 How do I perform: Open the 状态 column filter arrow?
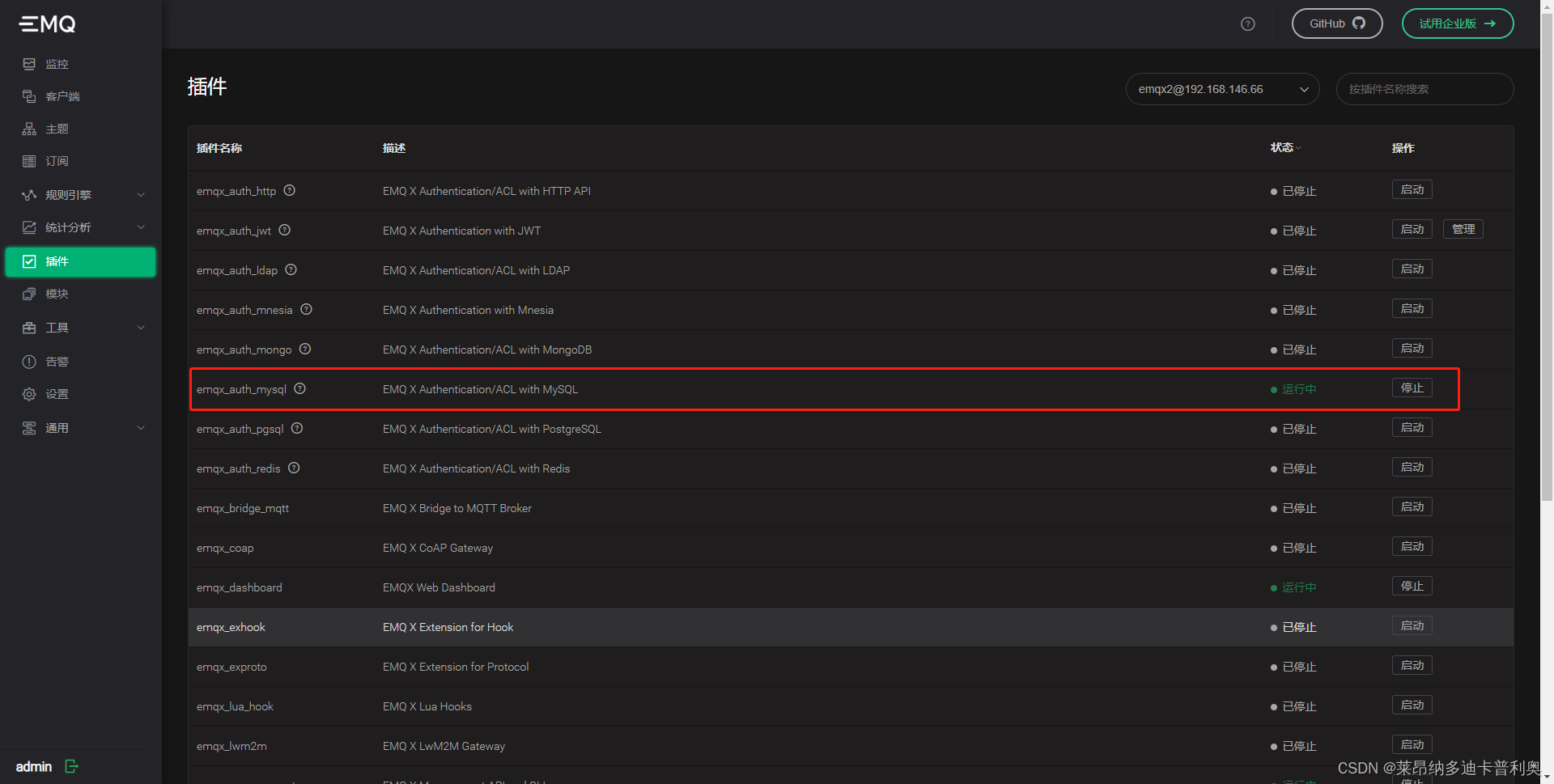point(1298,148)
